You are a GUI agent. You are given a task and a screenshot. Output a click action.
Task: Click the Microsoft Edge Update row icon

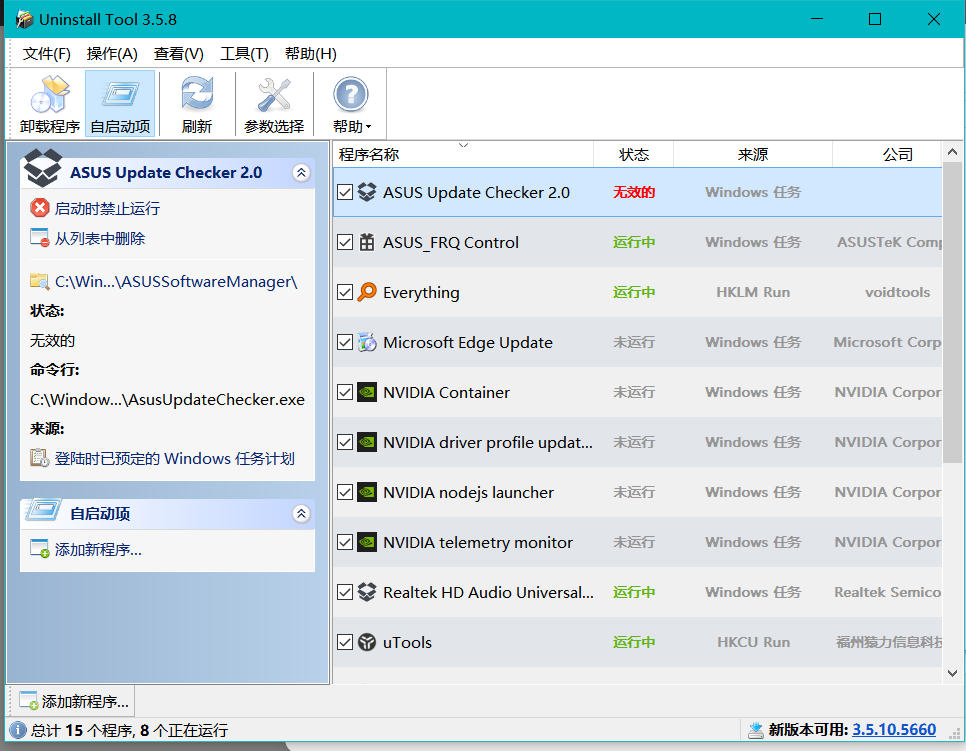click(367, 342)
